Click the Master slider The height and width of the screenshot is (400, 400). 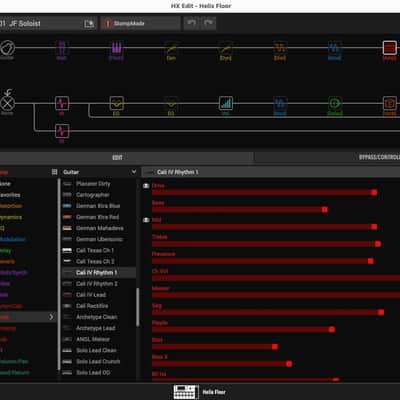(276, 295)
